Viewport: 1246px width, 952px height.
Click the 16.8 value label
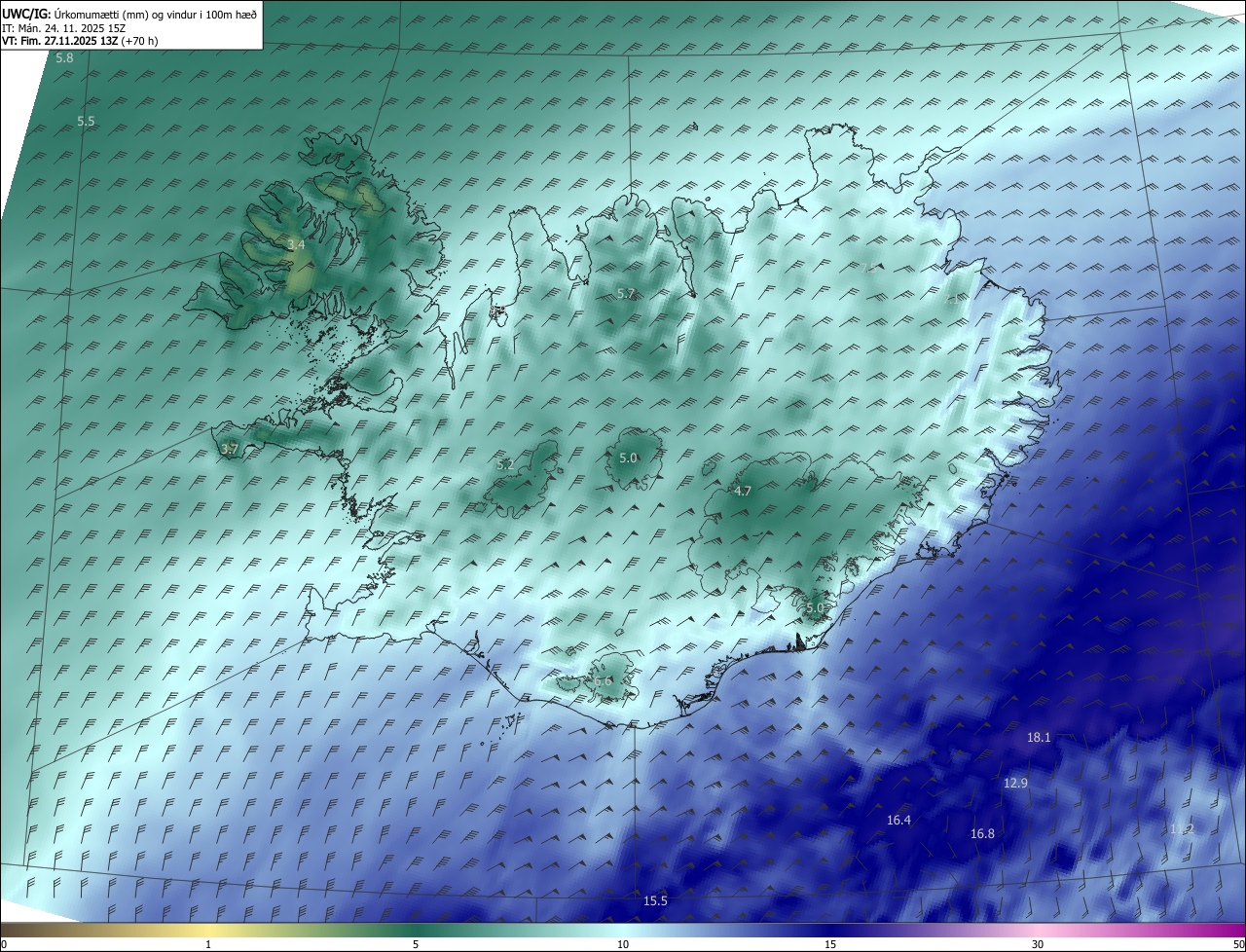[x=982, y=834]
